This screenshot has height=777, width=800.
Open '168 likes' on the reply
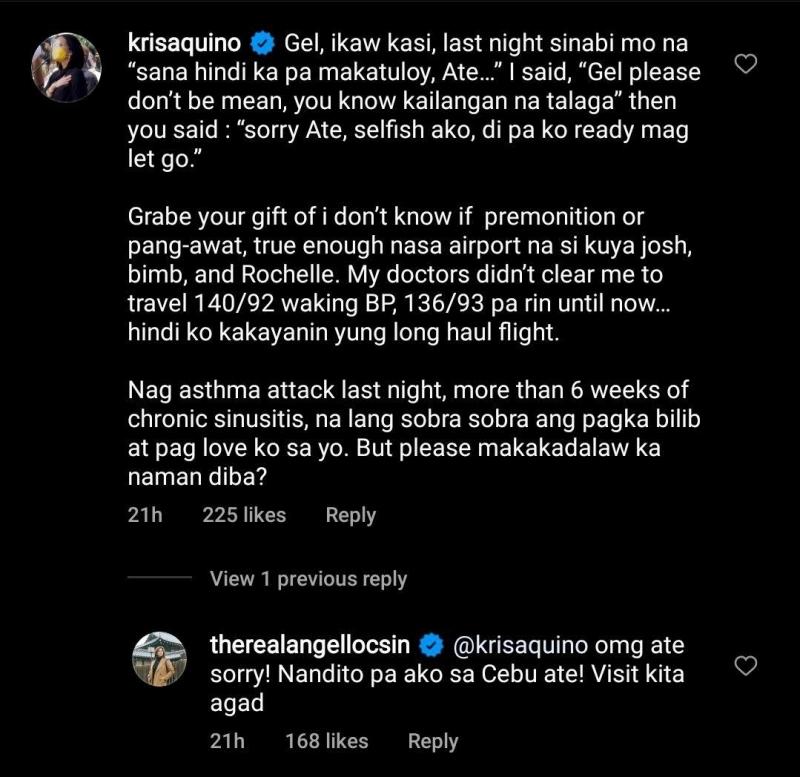tap(329, 740)
